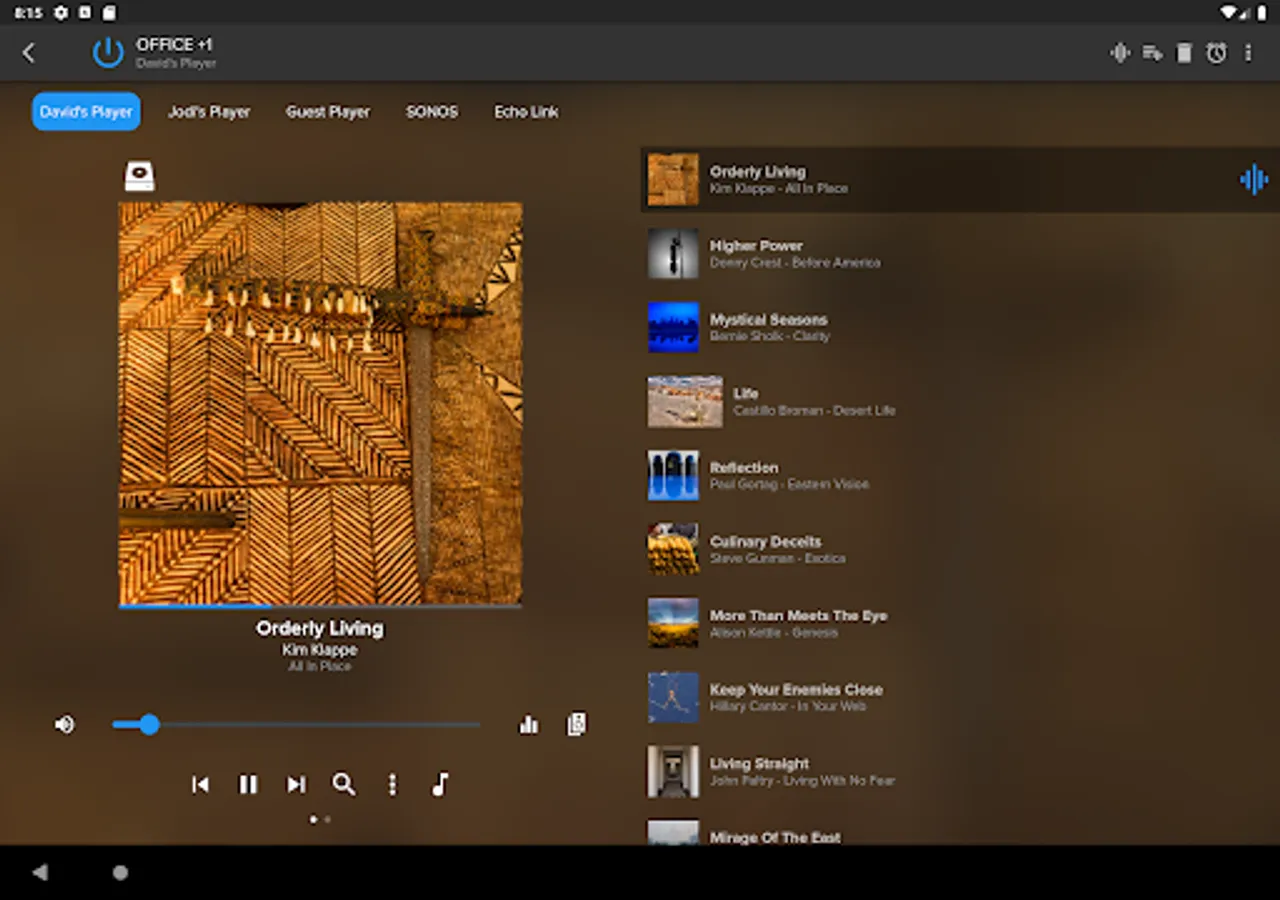
Task: Switch to the Echo Link tab
Action: pyautogui.click(x=526, y=112)
